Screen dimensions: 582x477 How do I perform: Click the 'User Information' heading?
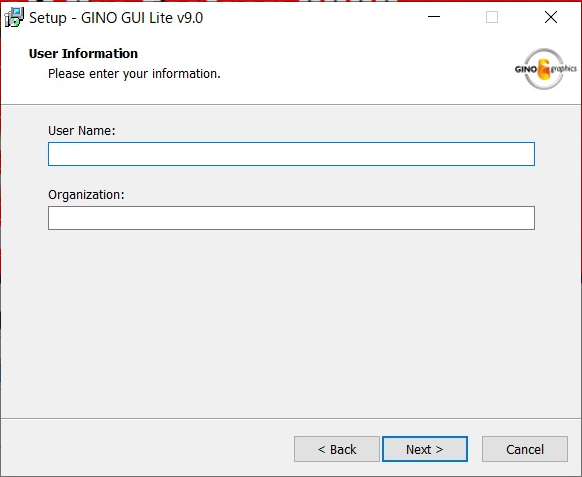pos(83,53)
